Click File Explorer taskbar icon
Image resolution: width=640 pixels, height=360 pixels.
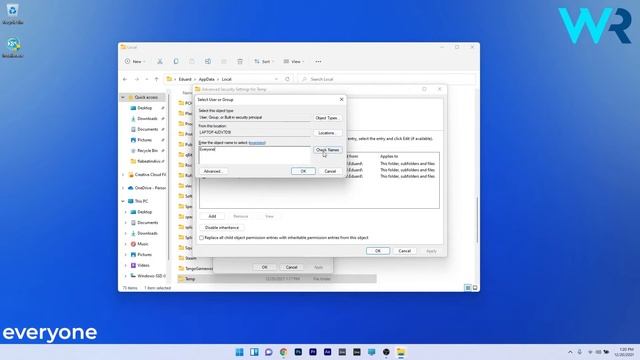tap(401, 352)
